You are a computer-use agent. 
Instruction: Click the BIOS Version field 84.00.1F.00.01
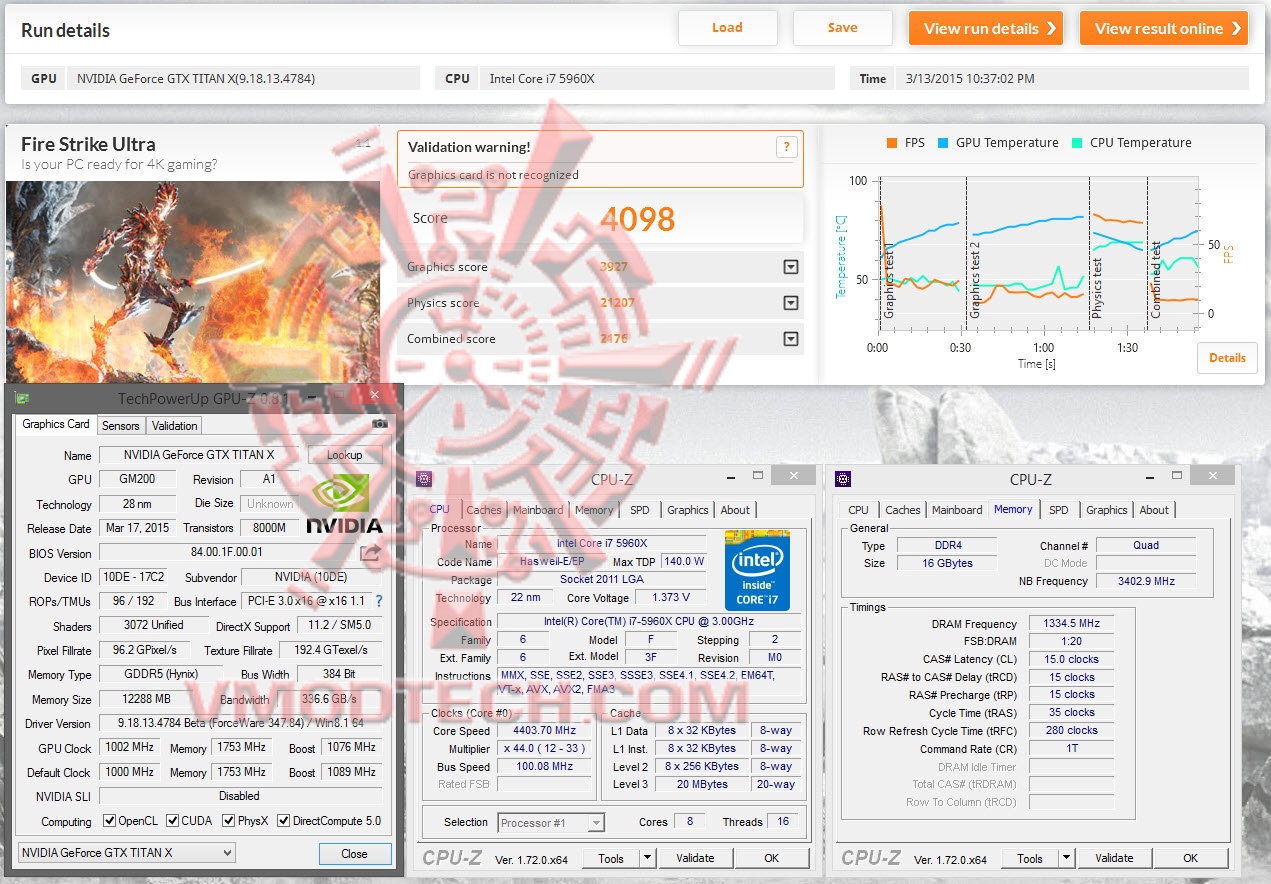tap(226, 553)
